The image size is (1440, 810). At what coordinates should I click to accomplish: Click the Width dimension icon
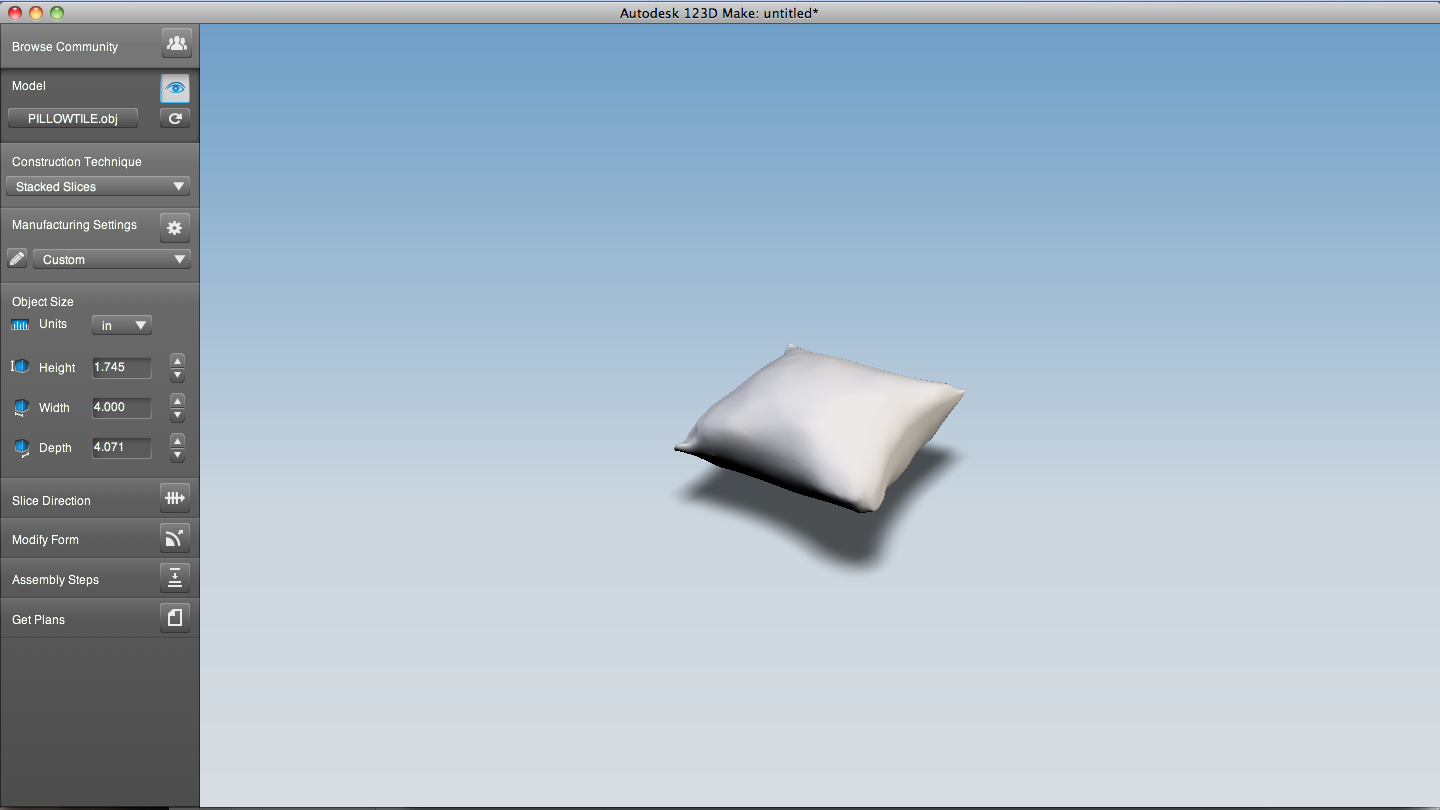click(x=21, y=408)
